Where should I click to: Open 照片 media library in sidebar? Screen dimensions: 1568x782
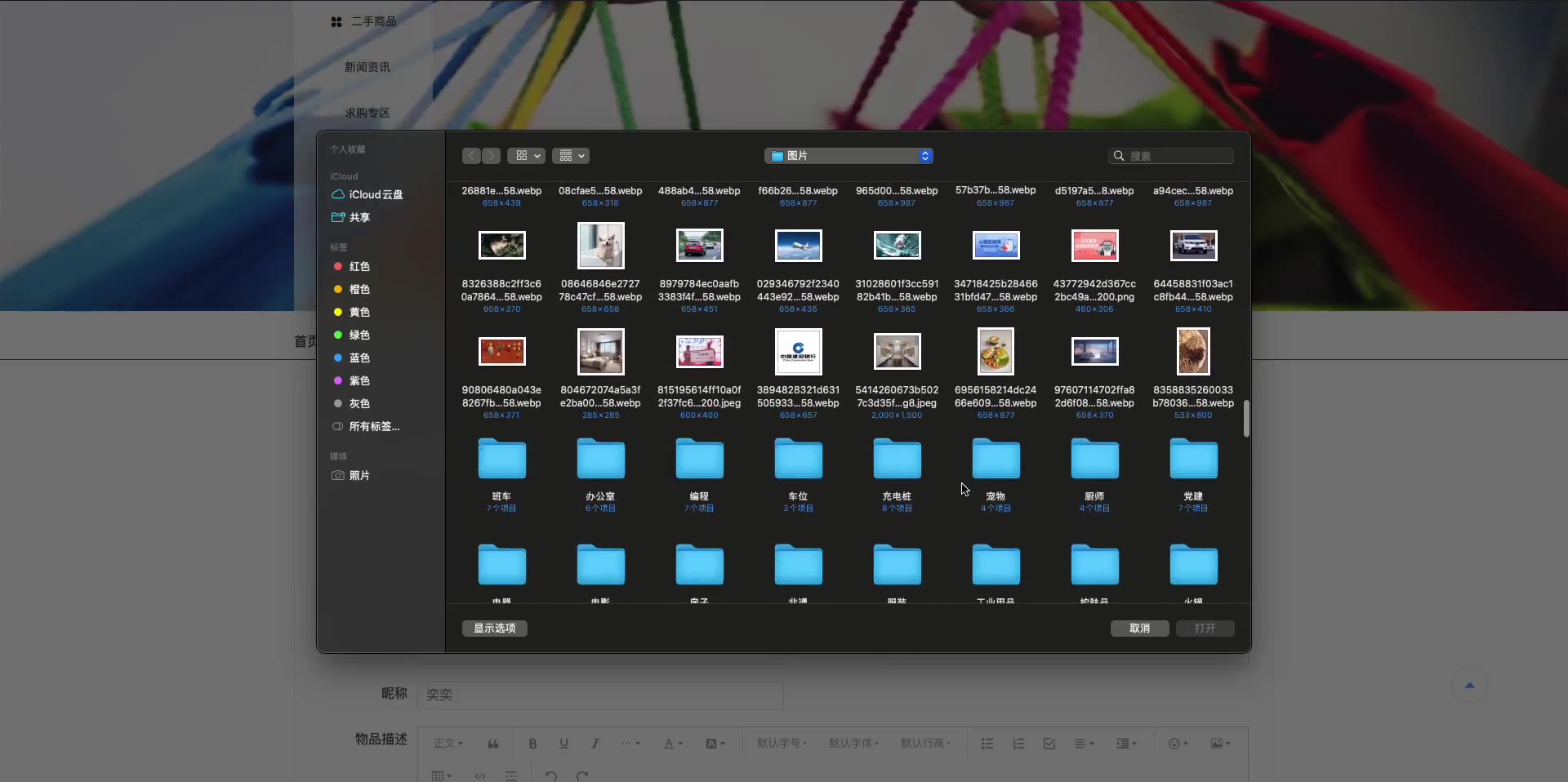coord(359,476)
